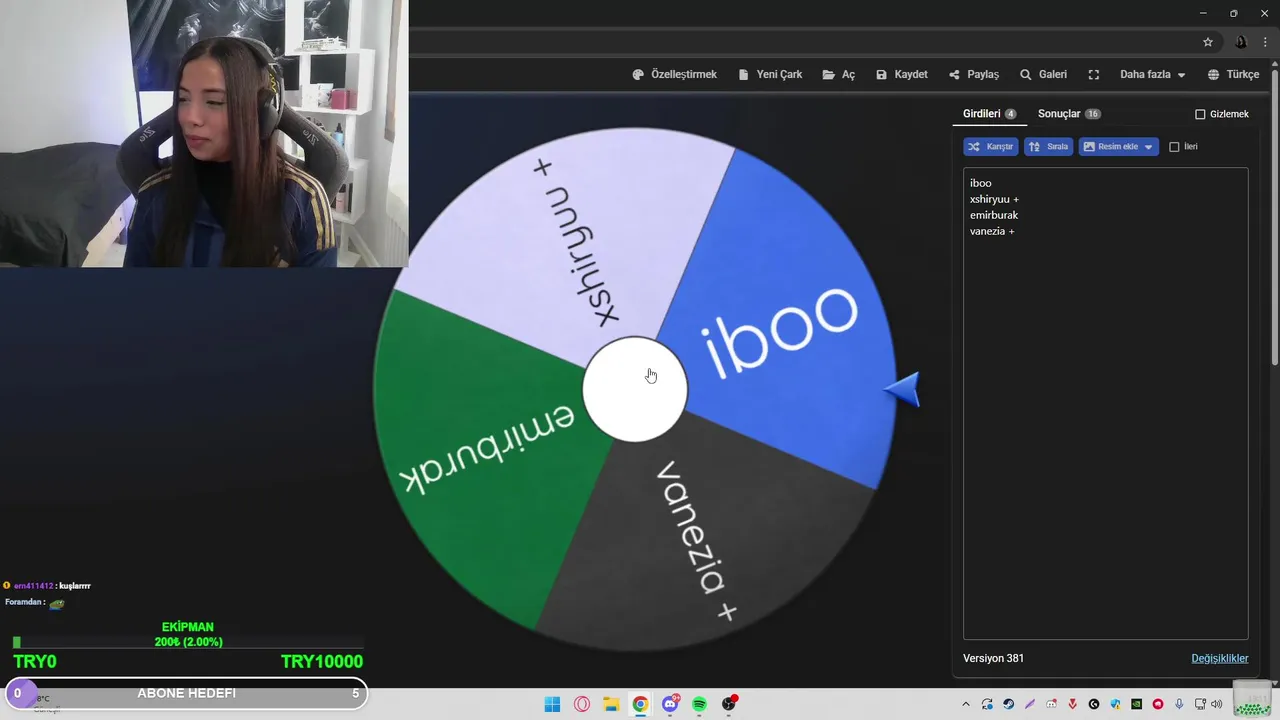Click the entry 'xshiryuu +' in the list
1280x720 pixels.
click(994, 199)
